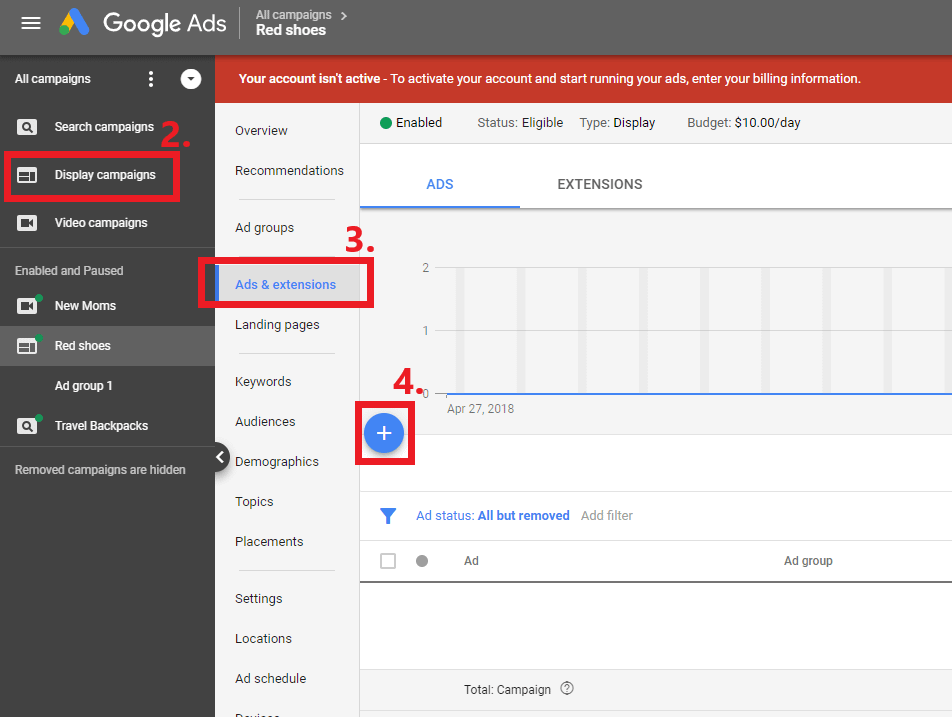This screenshot has height=717, width=952.
Task: Go to Display campaigns
Action: 105,175
